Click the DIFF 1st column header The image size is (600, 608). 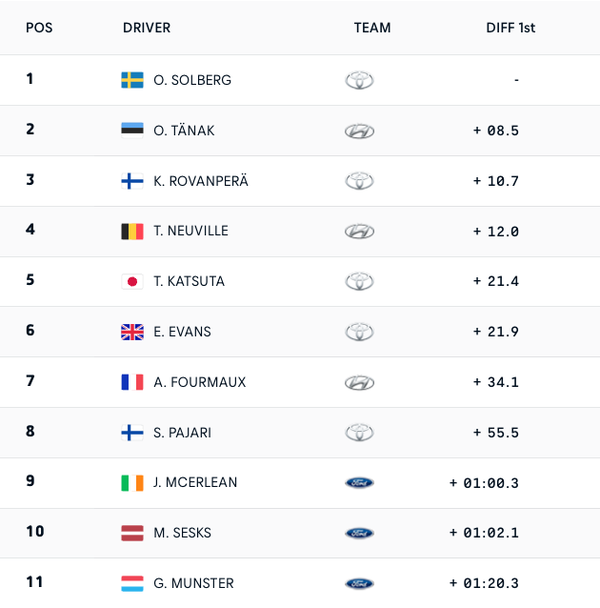pyautogui.click(x=510, y=28)
